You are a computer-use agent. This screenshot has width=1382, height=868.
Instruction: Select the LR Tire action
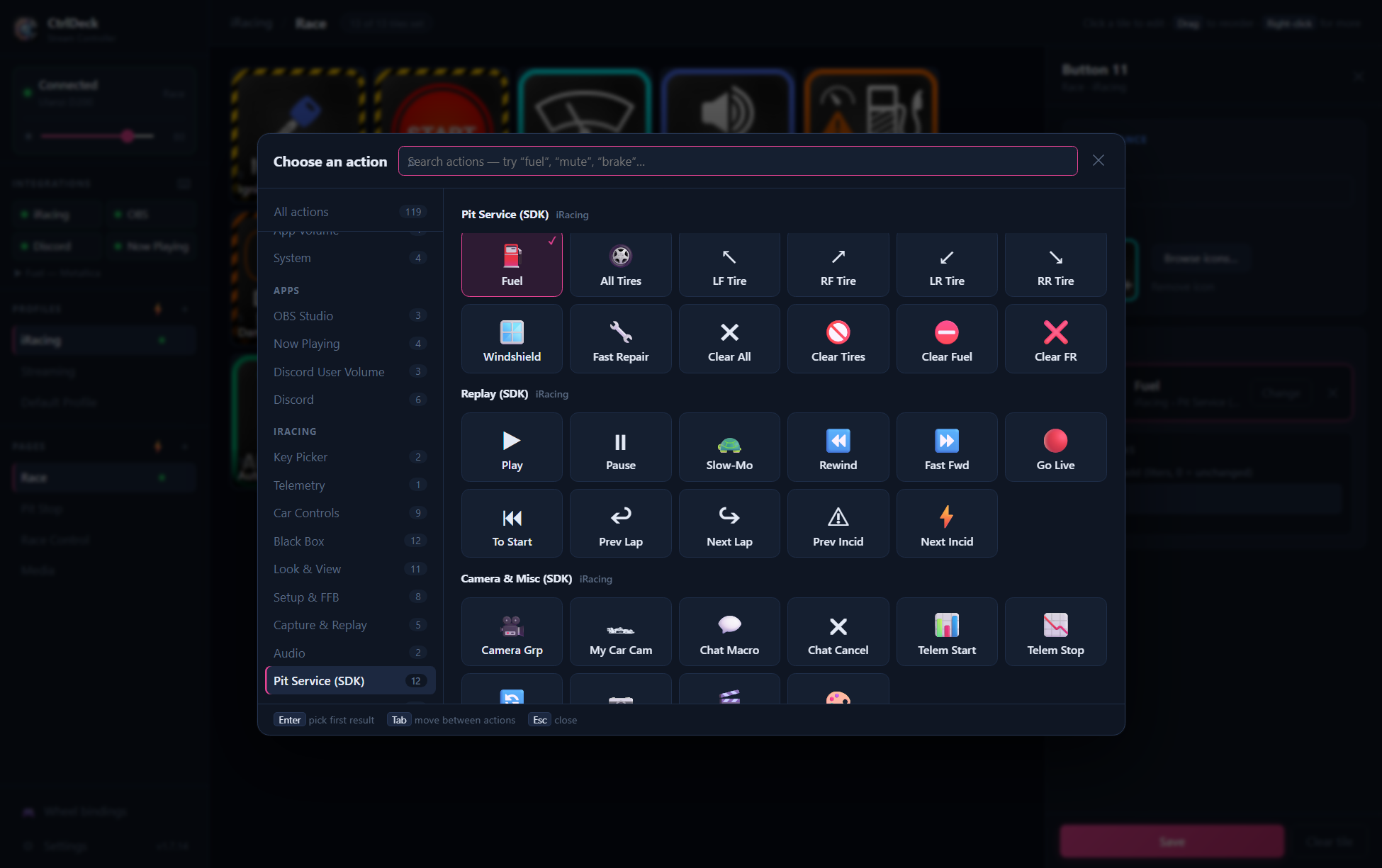(x=947, y=264)
